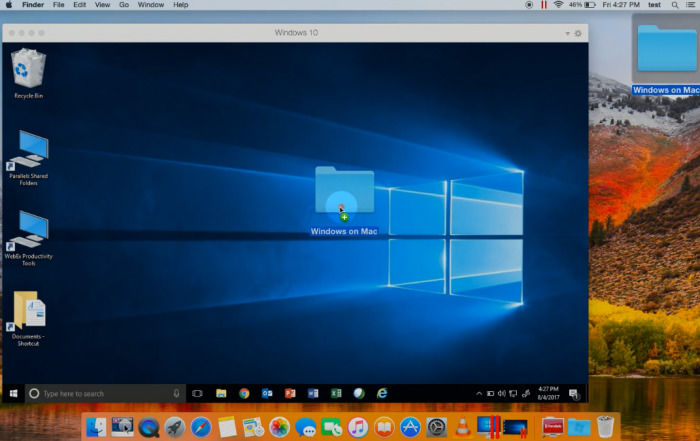Launch PowerPoint from Windows taskbar
This screenshot has height=441, width=700.
[290, 393]
